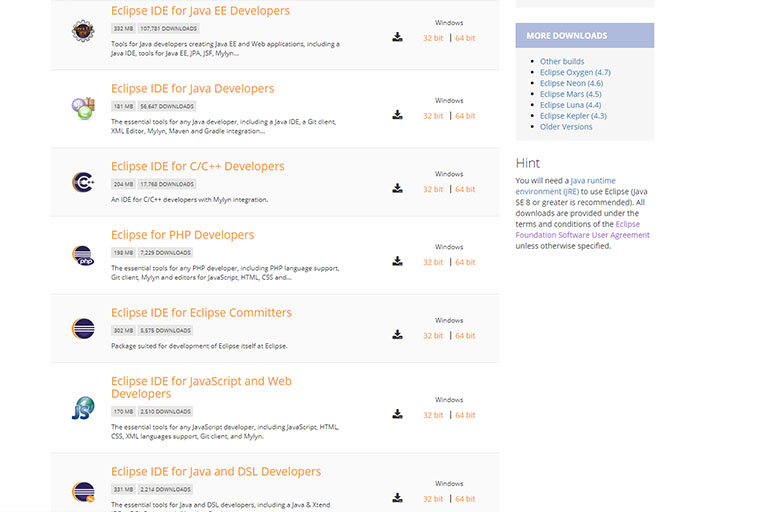
Task: Download 64 bit C/C++ Developers package
Action: (x=465, y=189)
